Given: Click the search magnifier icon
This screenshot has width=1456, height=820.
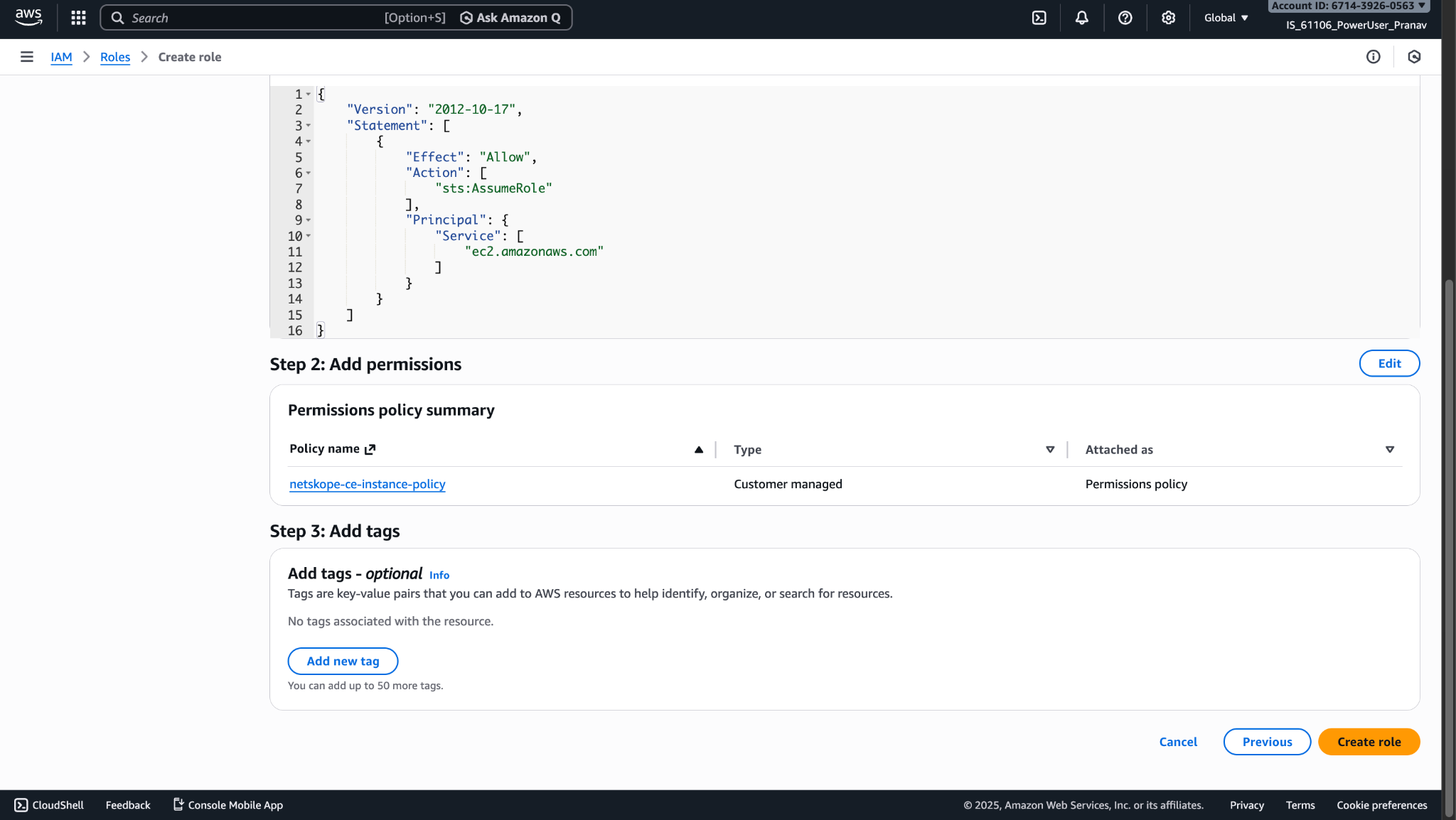Looking at the screenshot, I should (117, 18).
